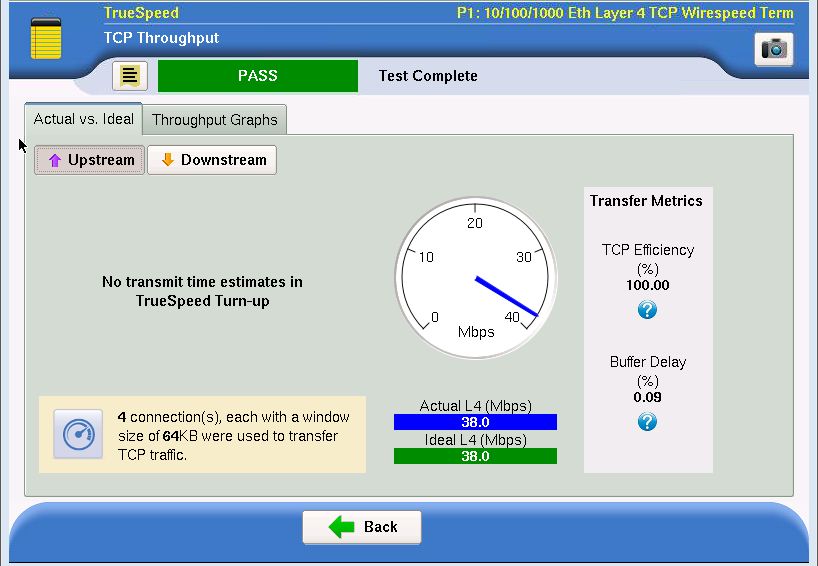Viewport: 818px width, 566px height.
Task: Click the 'Transfer Metrics' heading
Action: coord(646,201)
